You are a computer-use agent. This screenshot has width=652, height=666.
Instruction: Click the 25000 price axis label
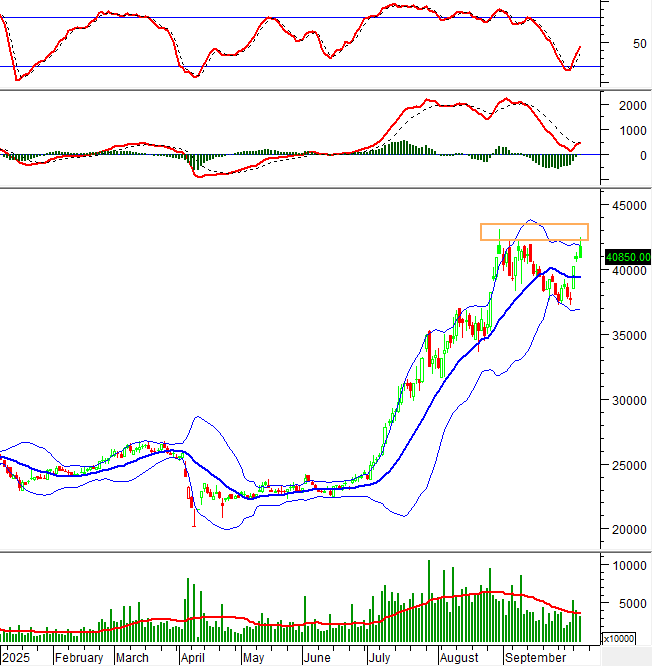(x=626, y=465)
